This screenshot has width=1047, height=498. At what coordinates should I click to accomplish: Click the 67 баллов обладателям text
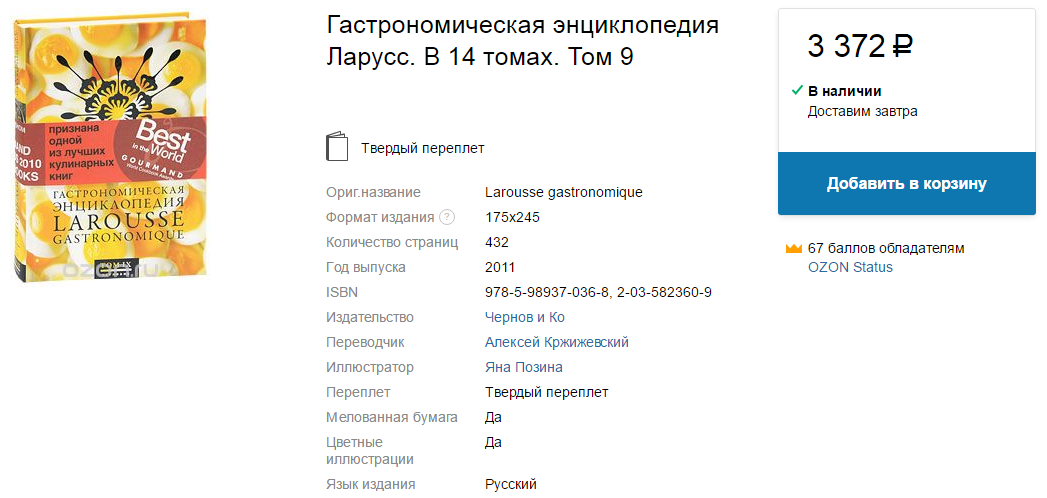886,248
